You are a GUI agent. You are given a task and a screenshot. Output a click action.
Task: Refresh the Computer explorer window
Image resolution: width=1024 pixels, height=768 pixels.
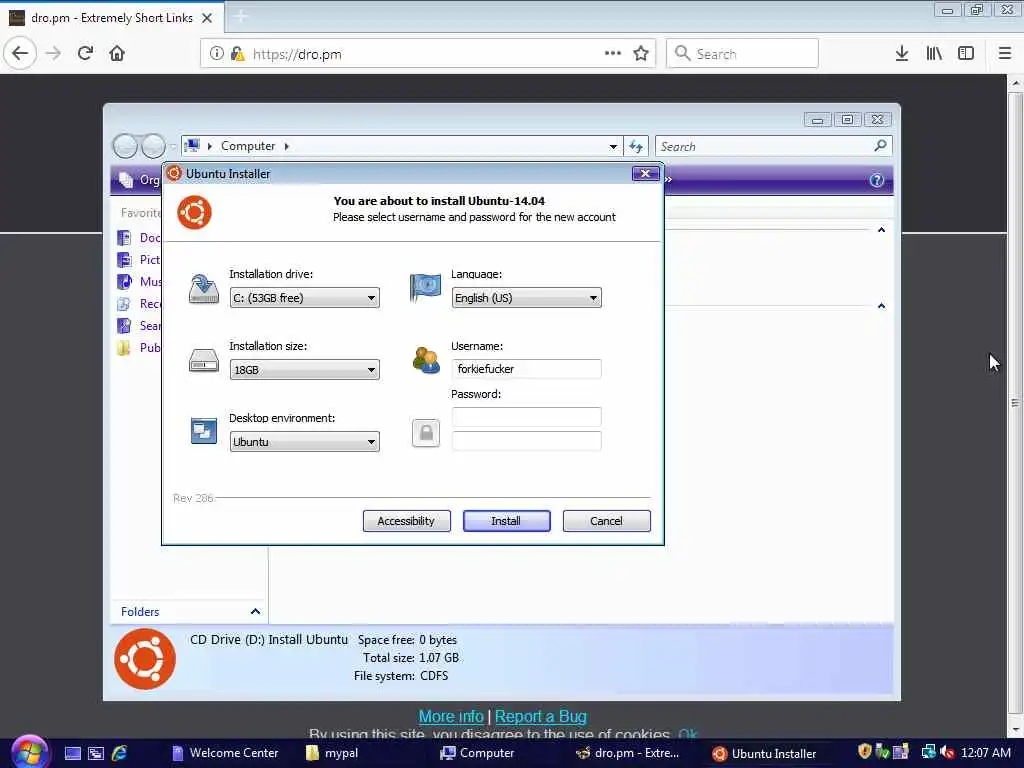point(636,146)
